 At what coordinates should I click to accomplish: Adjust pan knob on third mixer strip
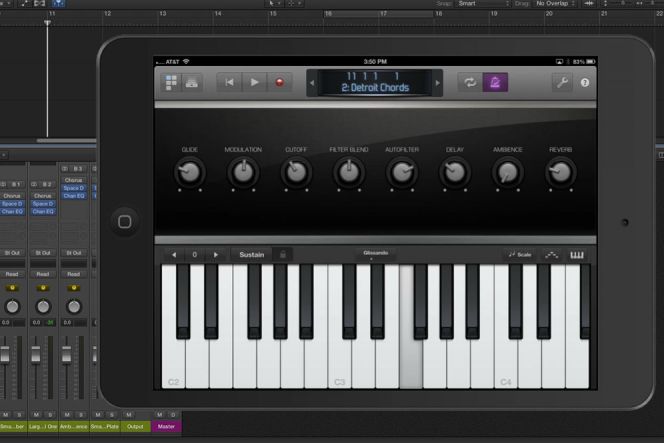(74, 306)
